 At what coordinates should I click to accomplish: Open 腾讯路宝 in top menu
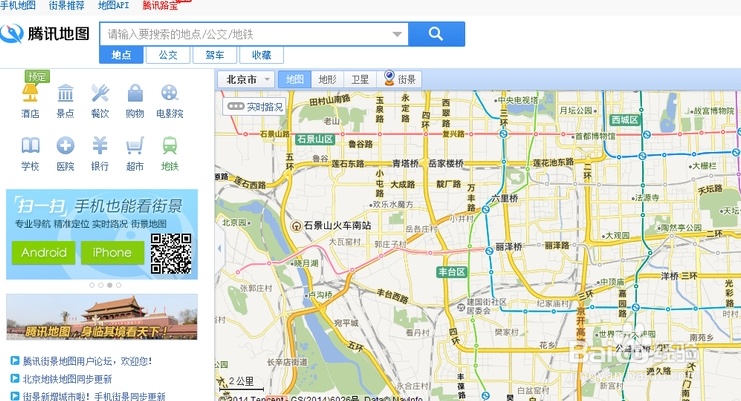click(160, 5)
